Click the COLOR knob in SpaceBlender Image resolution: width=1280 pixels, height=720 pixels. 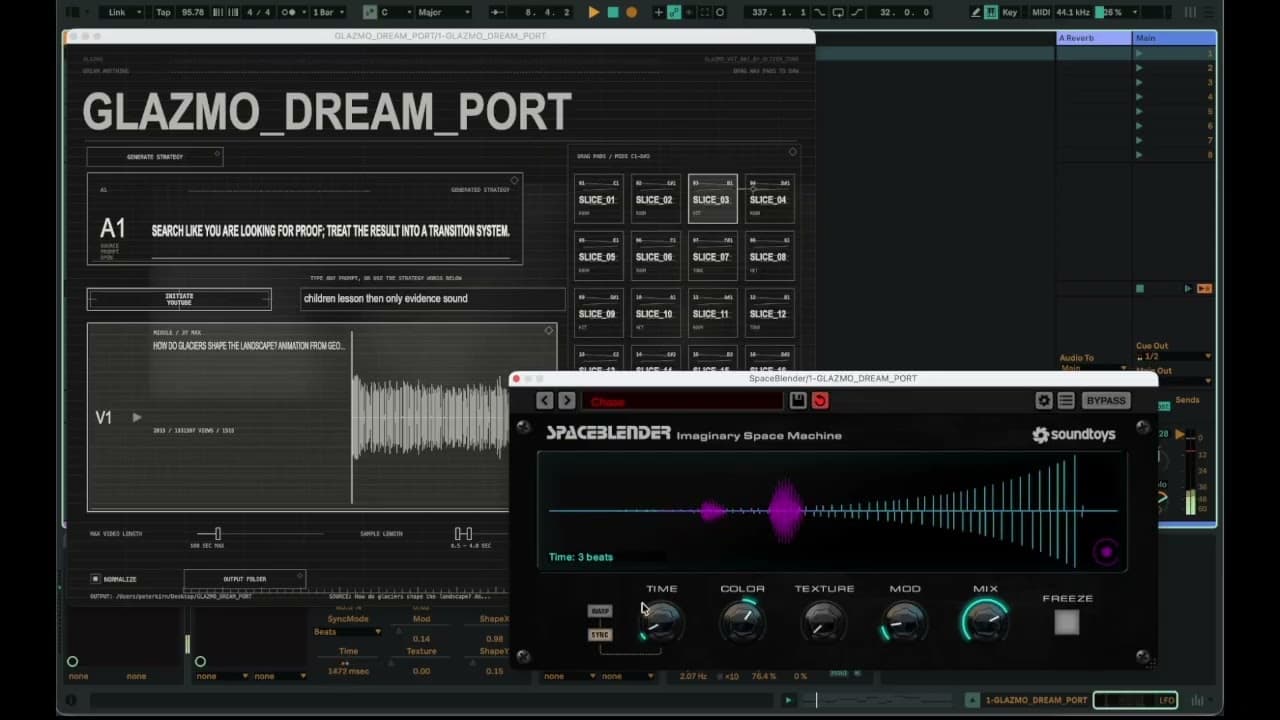(742, 623)
